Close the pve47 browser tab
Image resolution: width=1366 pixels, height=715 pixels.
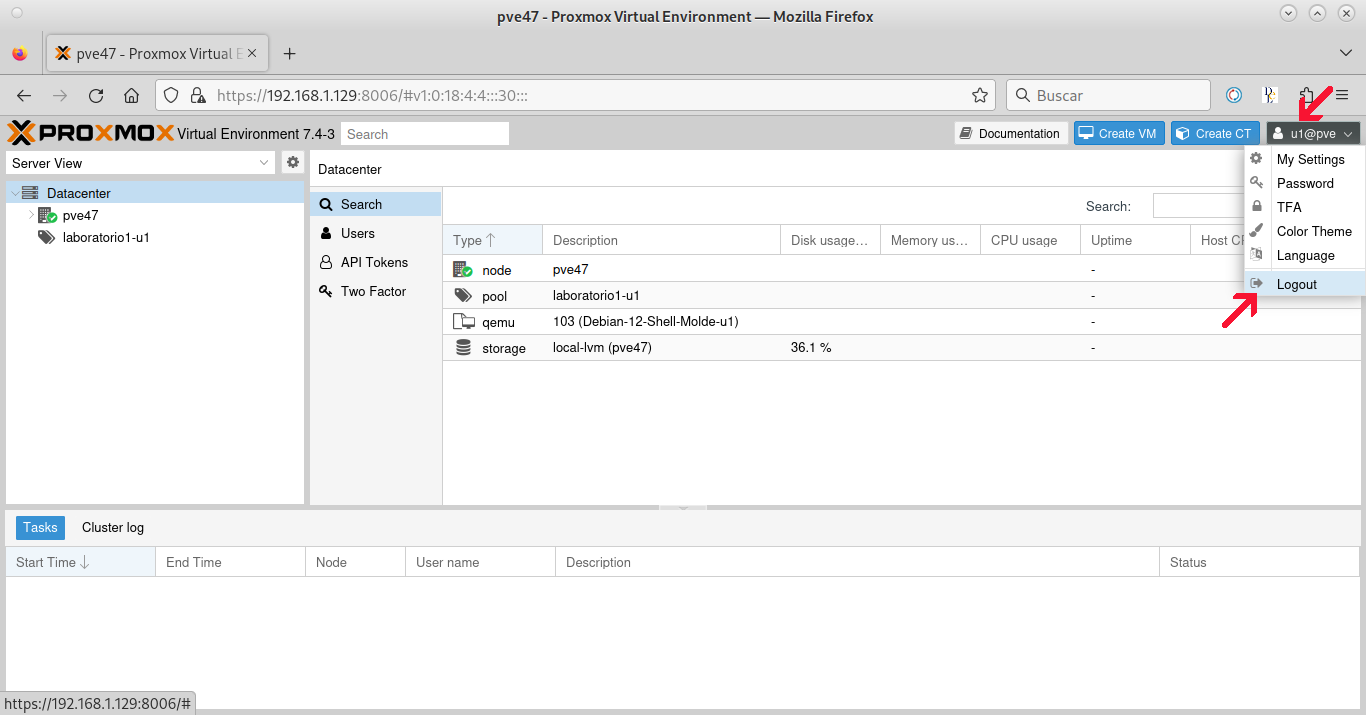pos(251,53)
